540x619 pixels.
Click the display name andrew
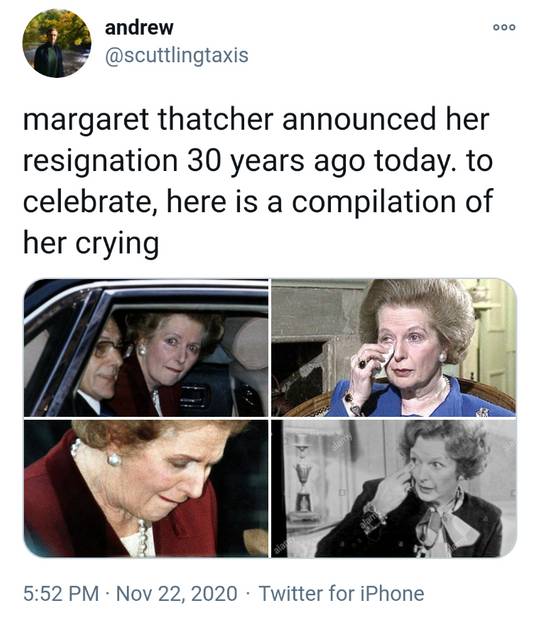[139, 28]
